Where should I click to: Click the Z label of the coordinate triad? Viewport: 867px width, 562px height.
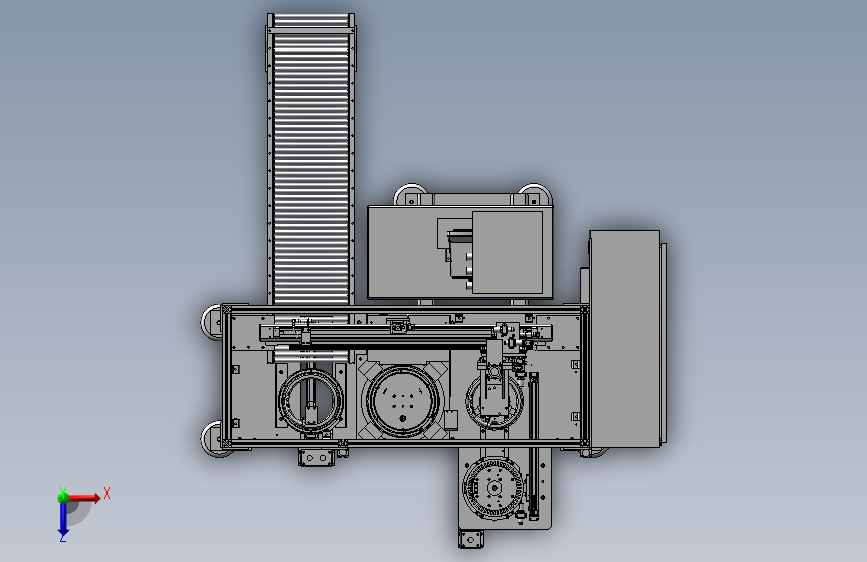point(62,537)
